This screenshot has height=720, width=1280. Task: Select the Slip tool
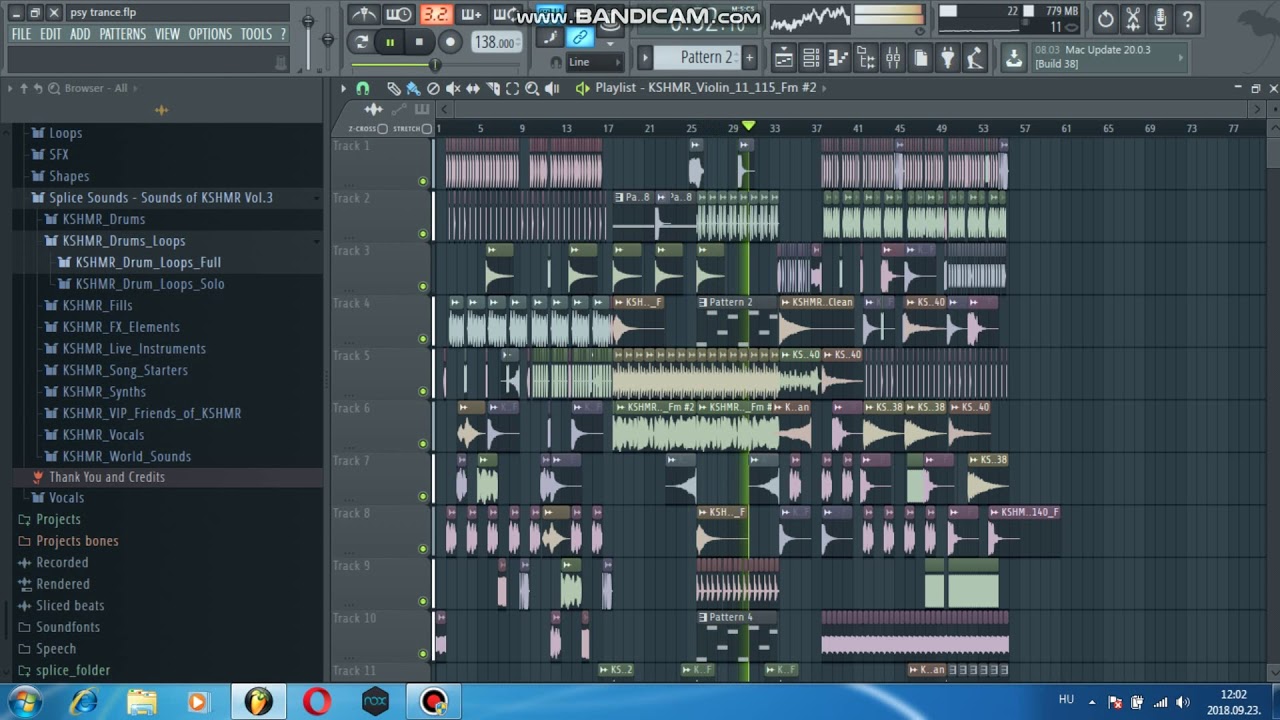click(473, 88)
